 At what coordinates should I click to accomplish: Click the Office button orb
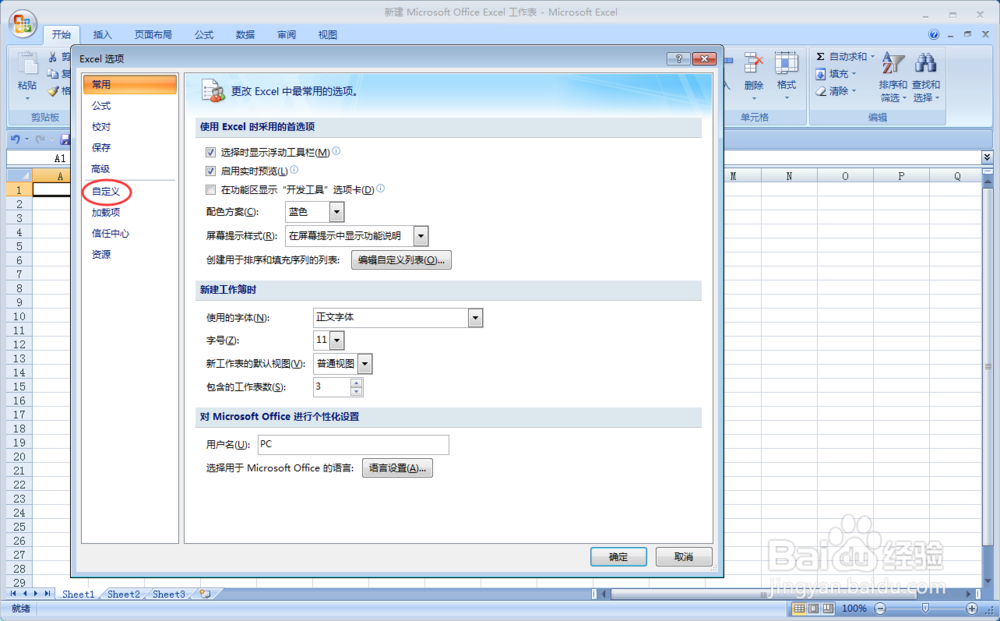pos(22,24)
